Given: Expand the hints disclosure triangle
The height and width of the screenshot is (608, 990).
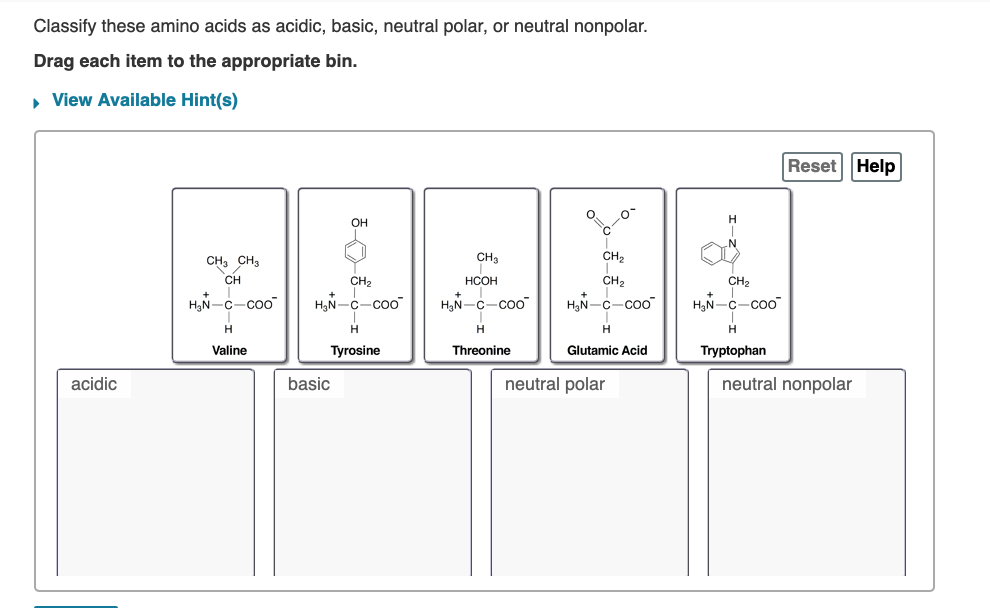Looking at the screenshot, I should [35, 100].
